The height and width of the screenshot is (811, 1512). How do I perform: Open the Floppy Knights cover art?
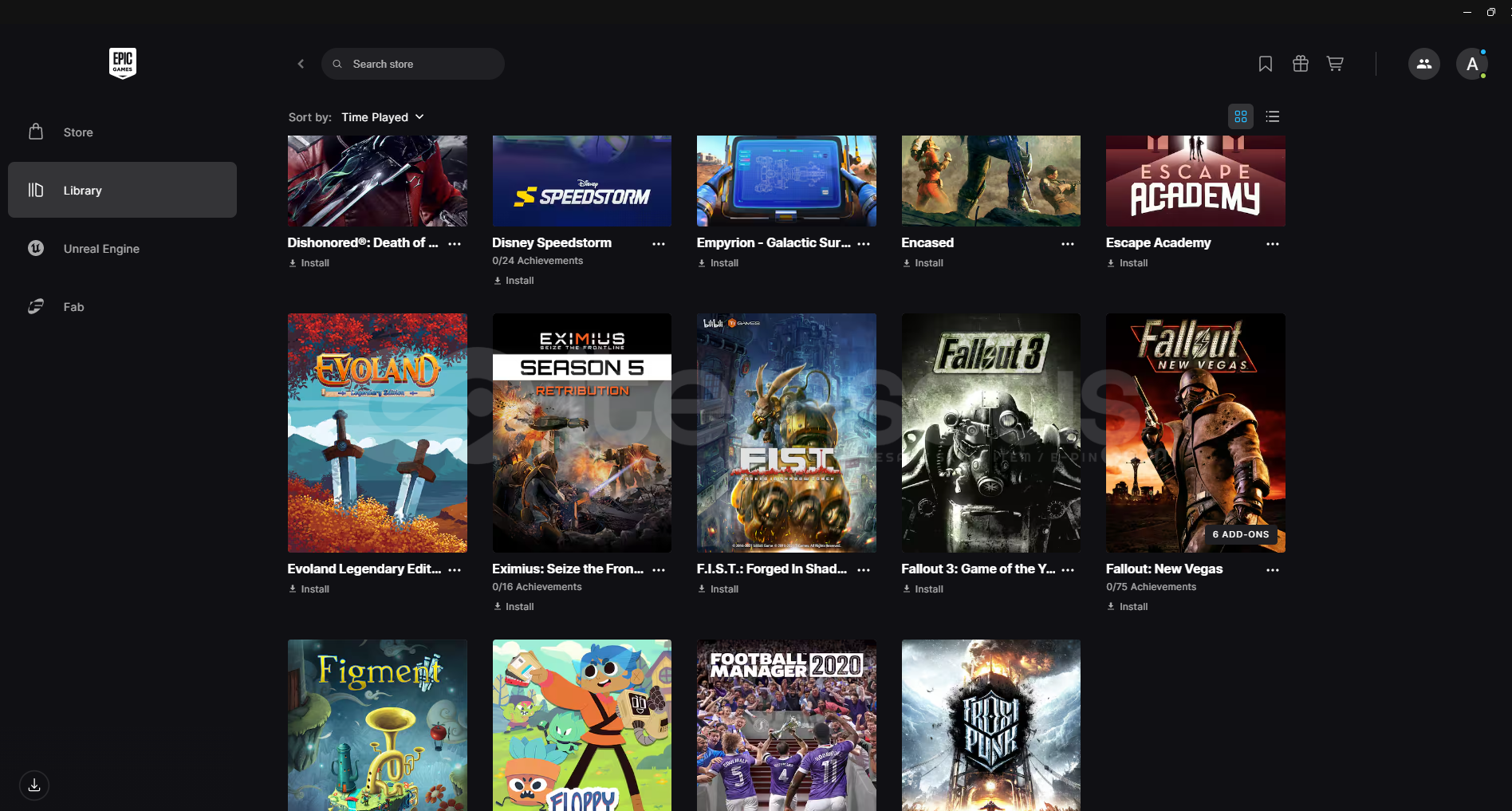tap(582, 725)
